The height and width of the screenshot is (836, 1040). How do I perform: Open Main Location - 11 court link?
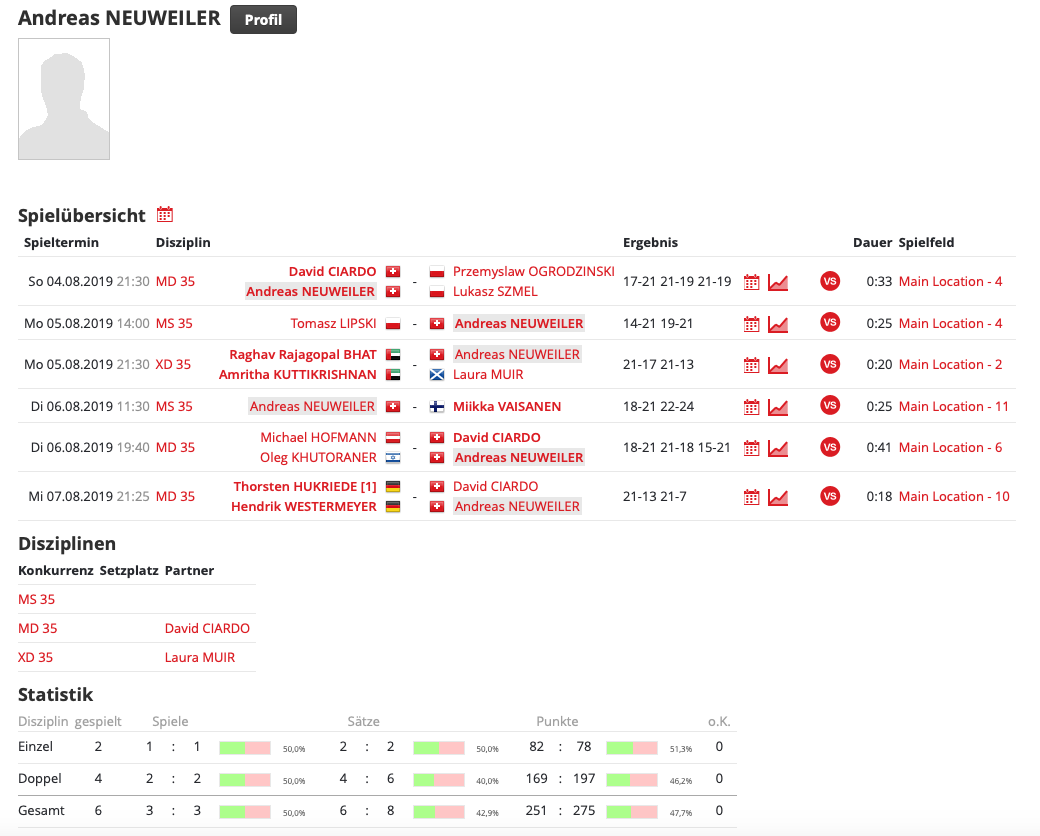pyautogui.click(x=953, y=406)
